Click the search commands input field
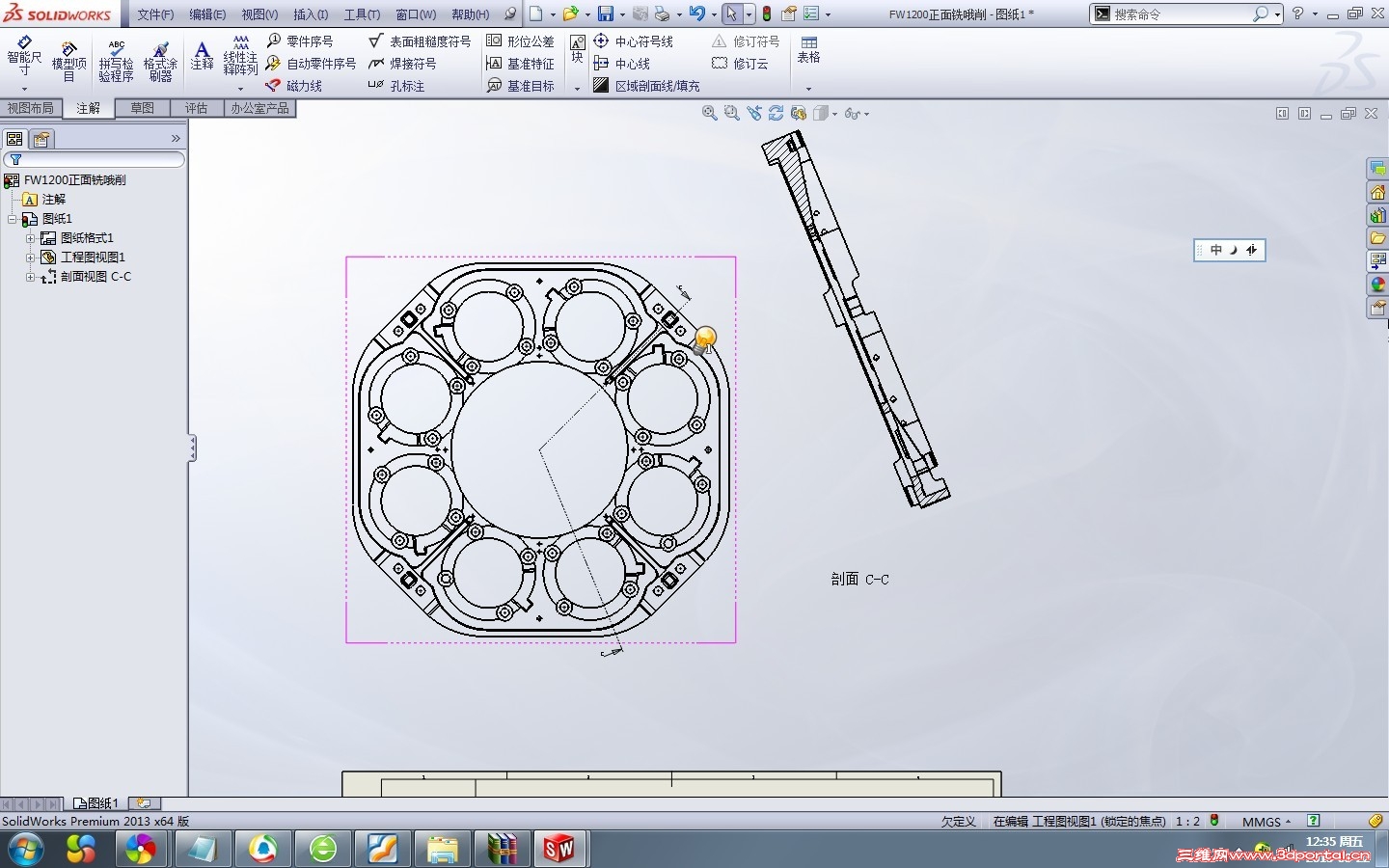1389x868 pixels. (x=1181, y=14)
